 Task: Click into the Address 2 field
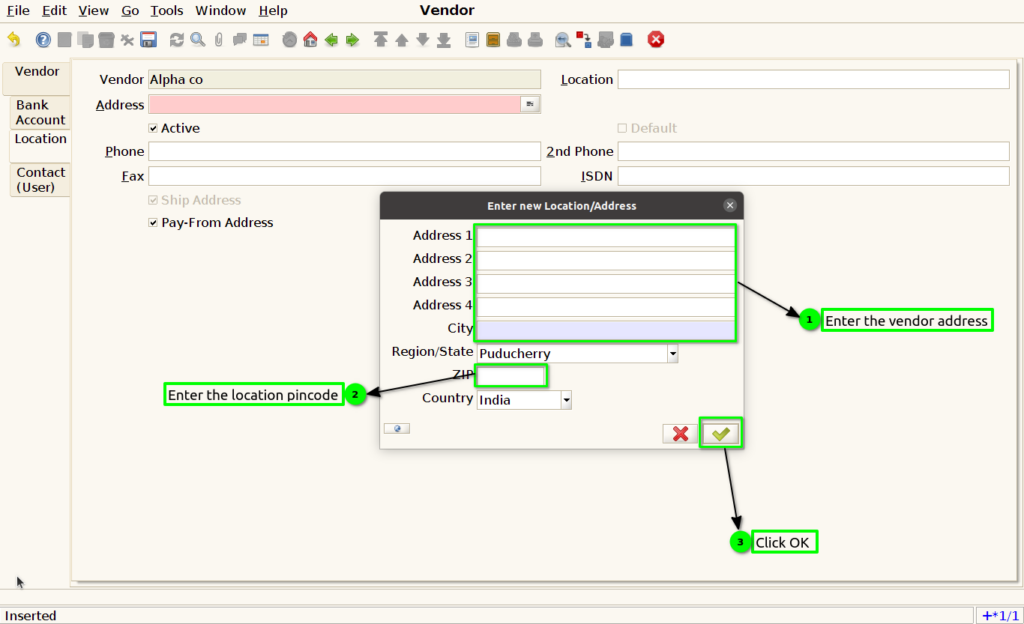[x=605, y=260]
